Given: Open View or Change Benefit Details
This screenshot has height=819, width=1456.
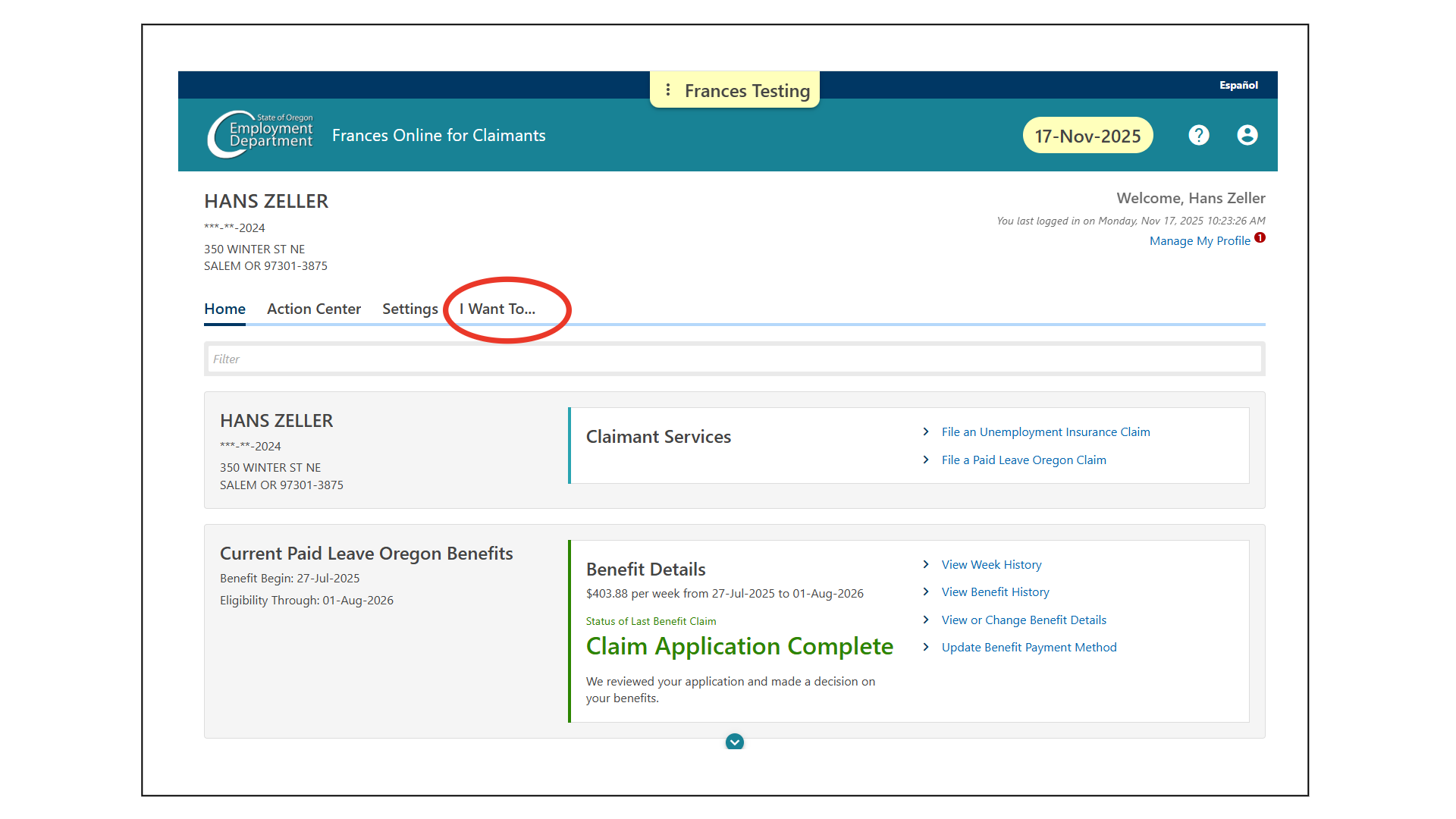Looking at the screenshot, I should pyautogui.click(x=1024, y=620).
